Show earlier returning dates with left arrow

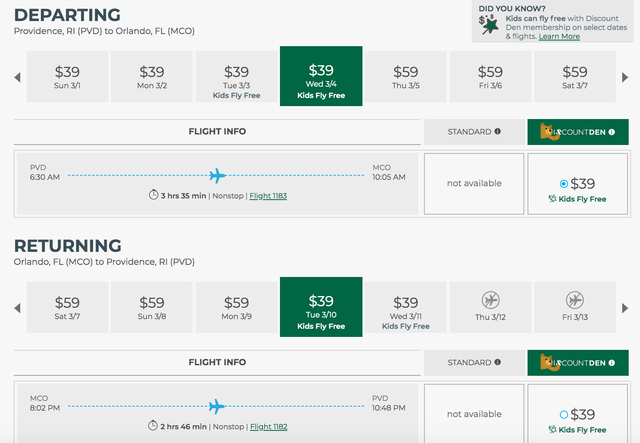click(x=17, y=307)
